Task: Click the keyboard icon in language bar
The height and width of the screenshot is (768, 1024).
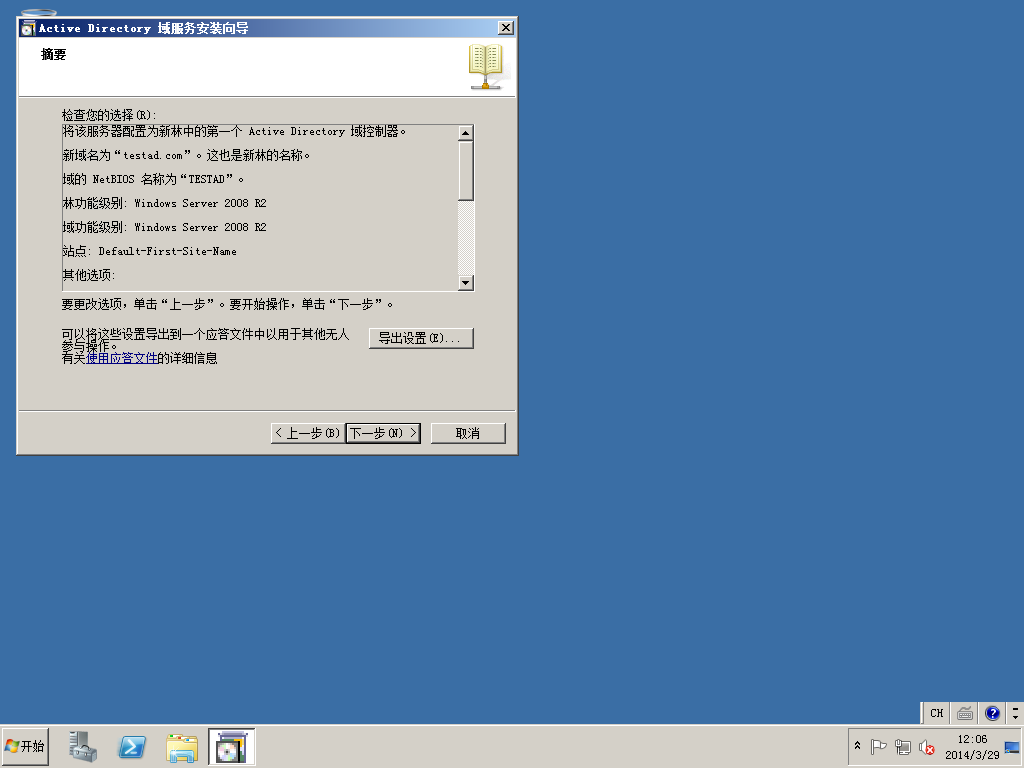Action: (x=965, y=713)
